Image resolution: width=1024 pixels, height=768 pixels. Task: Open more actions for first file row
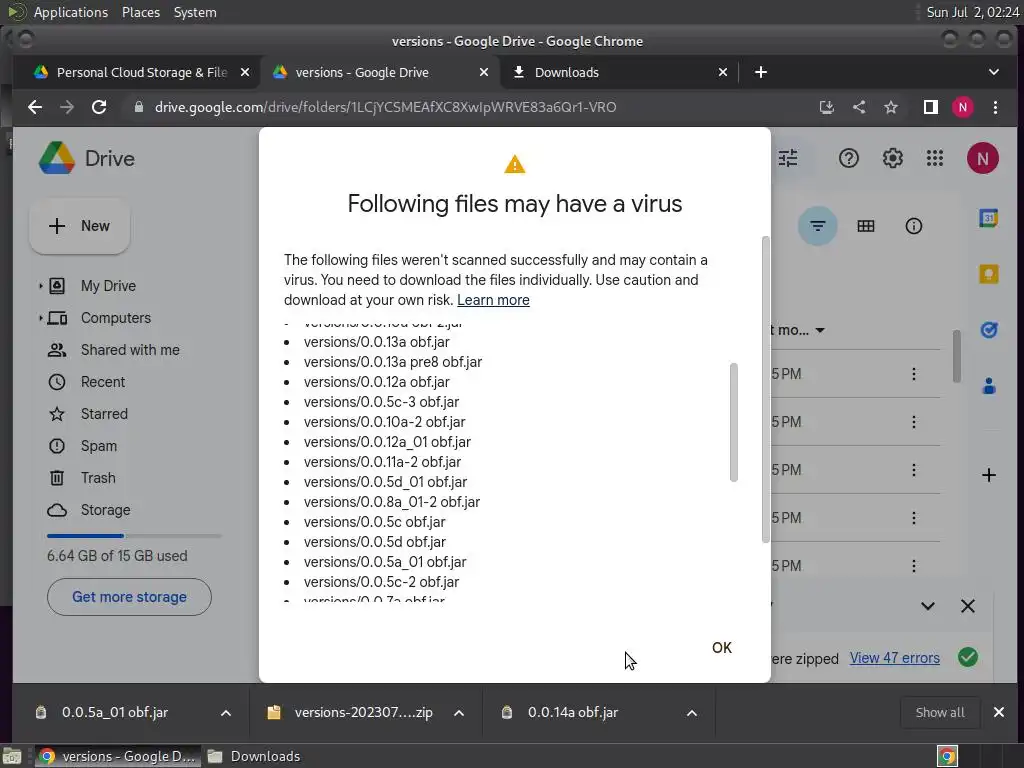[914, 374]
